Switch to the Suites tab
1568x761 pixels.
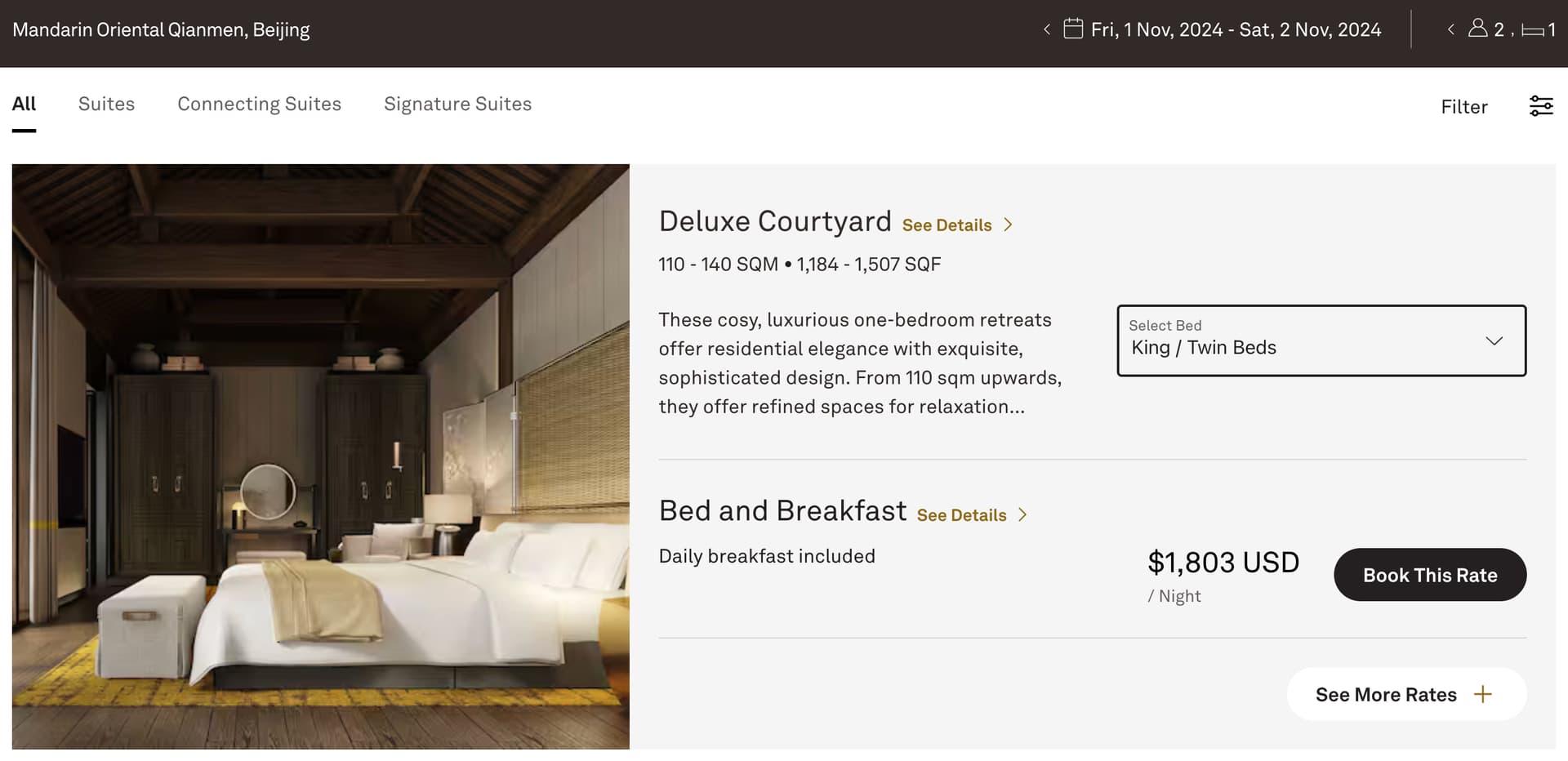106,104
